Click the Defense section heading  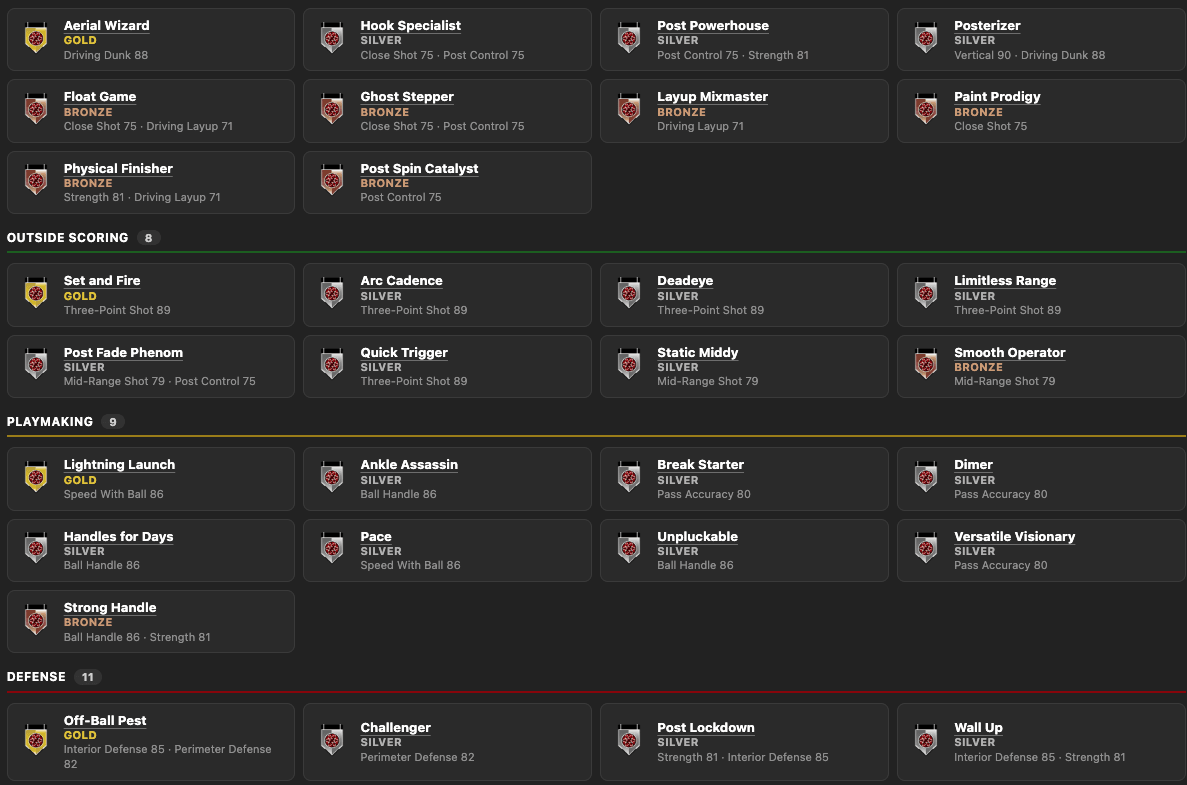click(x=36, y=677)
